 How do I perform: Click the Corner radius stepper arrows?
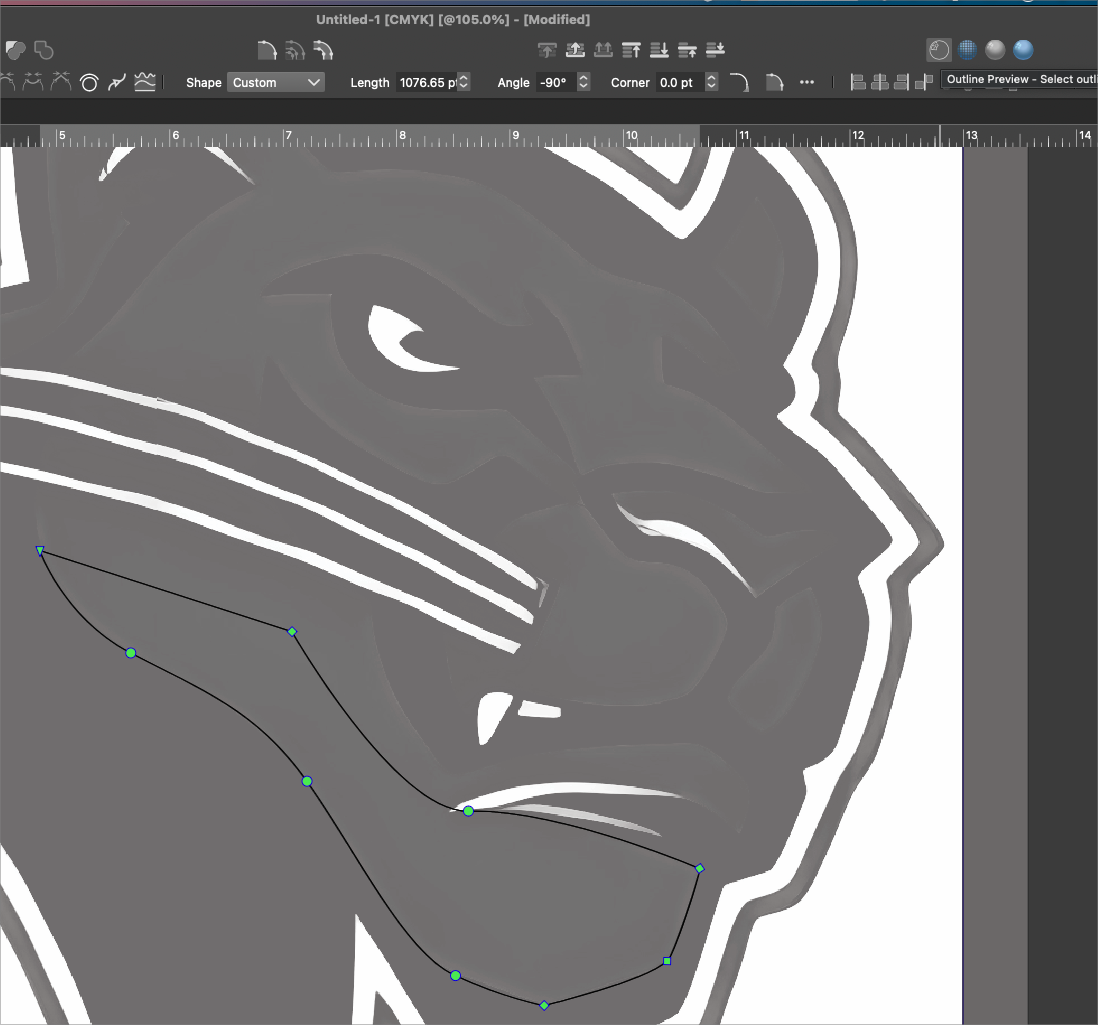click(x=711, y=83)
